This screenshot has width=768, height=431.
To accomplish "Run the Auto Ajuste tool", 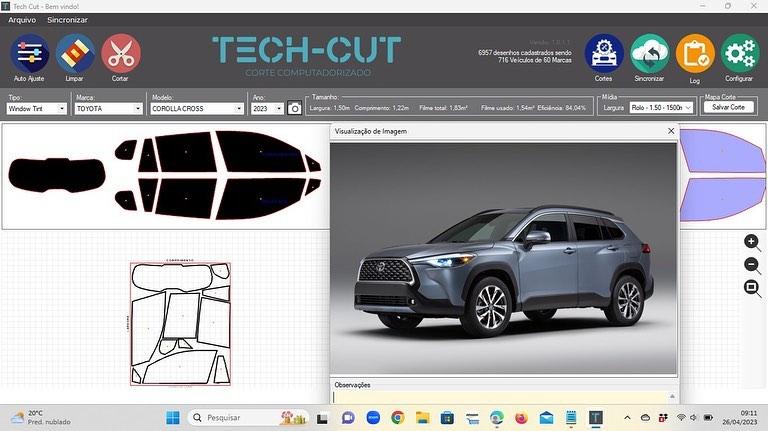I will (29, 53).
